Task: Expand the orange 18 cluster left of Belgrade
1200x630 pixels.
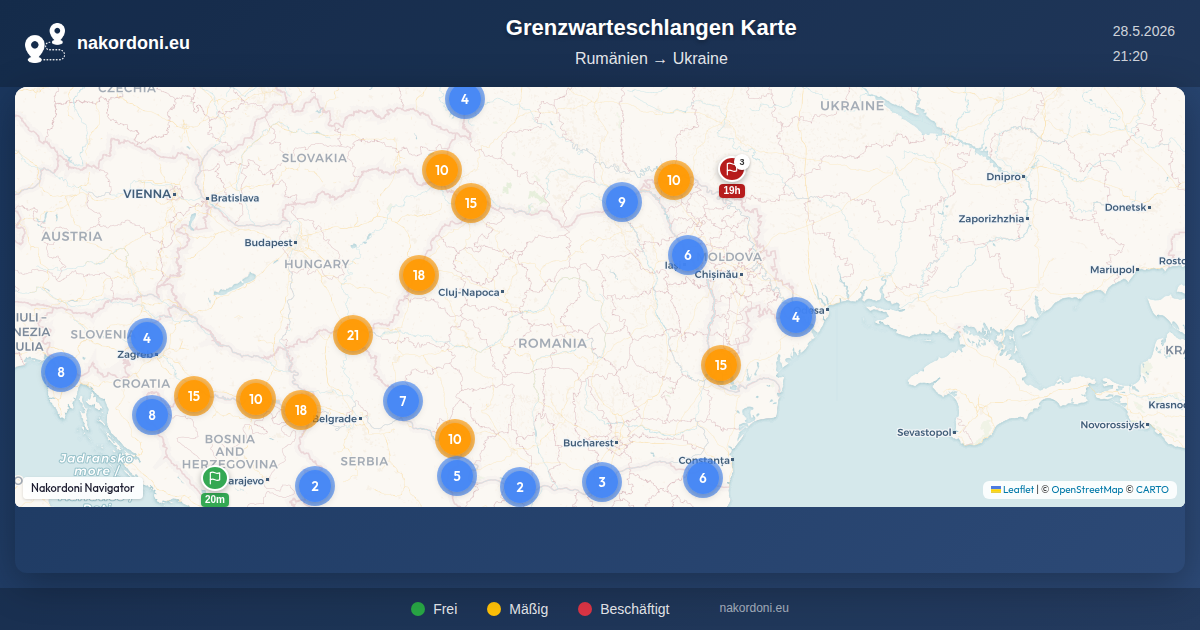Action: [301, 410]
